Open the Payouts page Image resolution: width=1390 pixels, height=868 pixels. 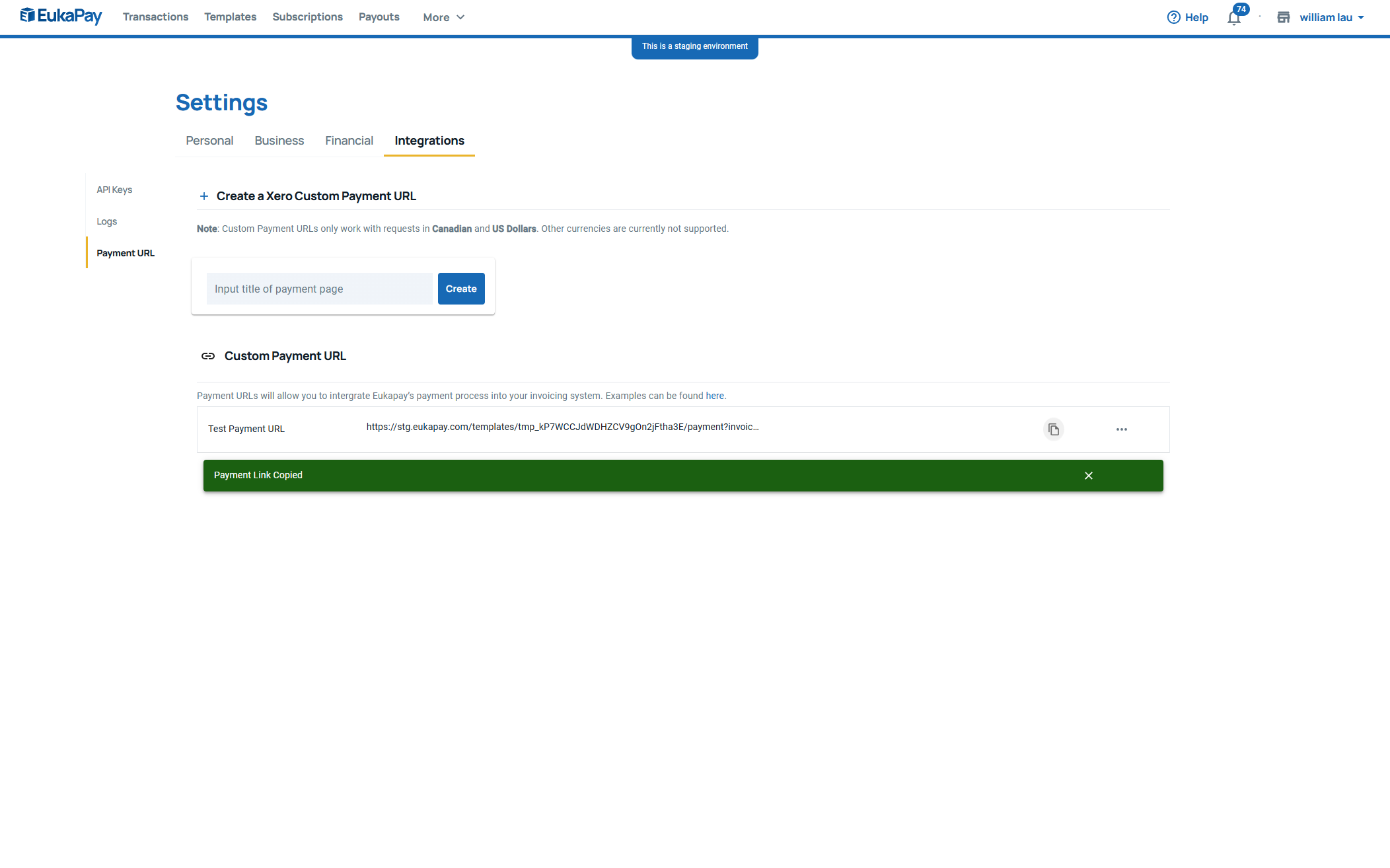[379, 17]
